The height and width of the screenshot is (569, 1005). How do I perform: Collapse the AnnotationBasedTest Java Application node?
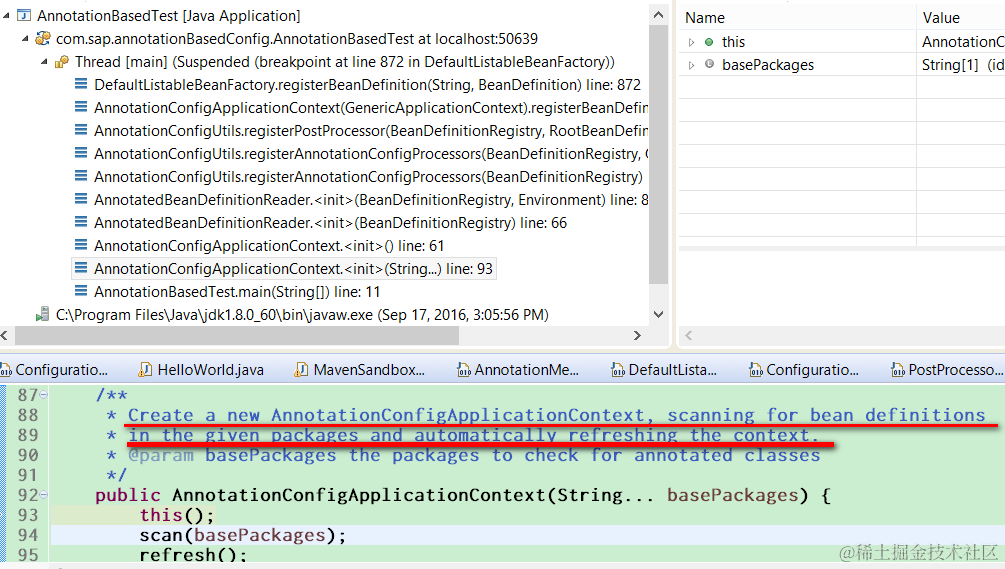pyautogui.click(x=6, y=15)
